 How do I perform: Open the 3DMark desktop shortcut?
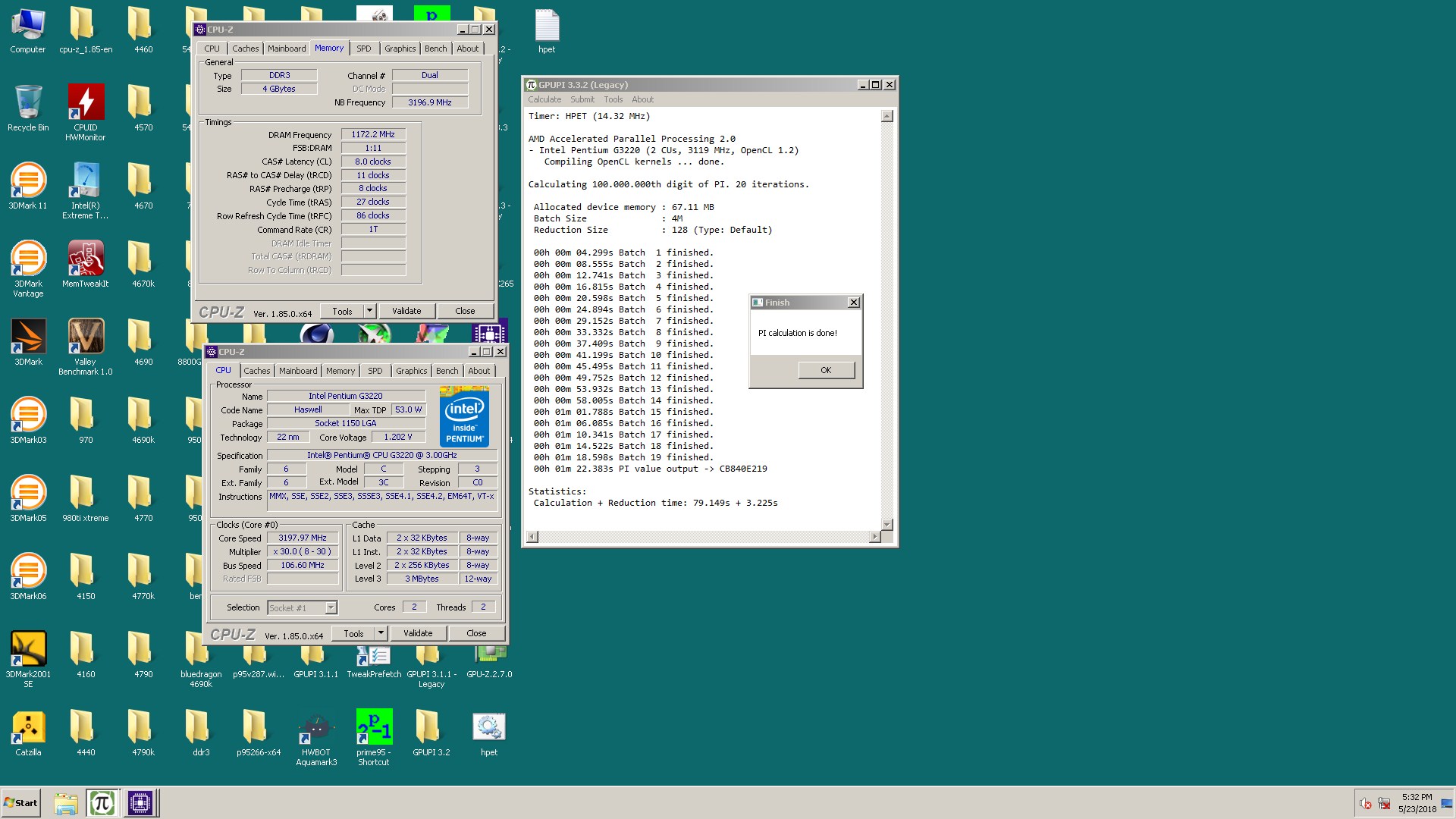tap(28, 343)
